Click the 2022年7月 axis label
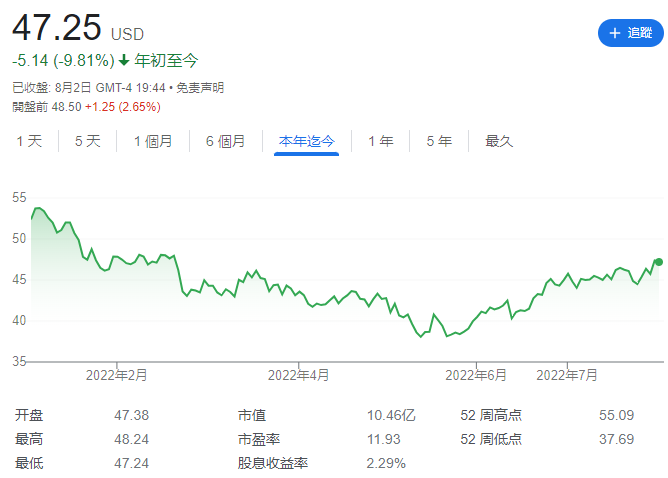The image size is (668, 478). tap(567, 375)
